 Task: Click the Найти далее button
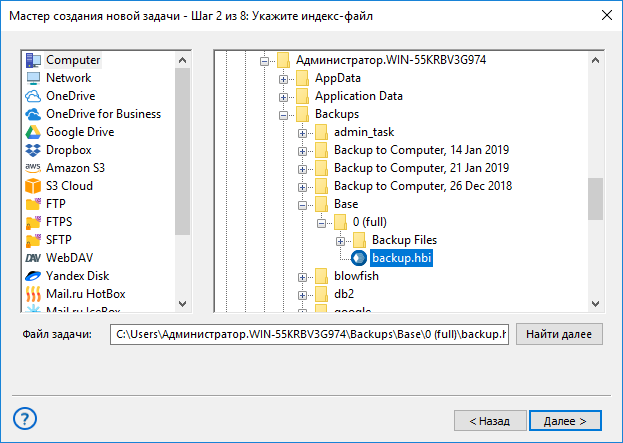pos(559,334)
